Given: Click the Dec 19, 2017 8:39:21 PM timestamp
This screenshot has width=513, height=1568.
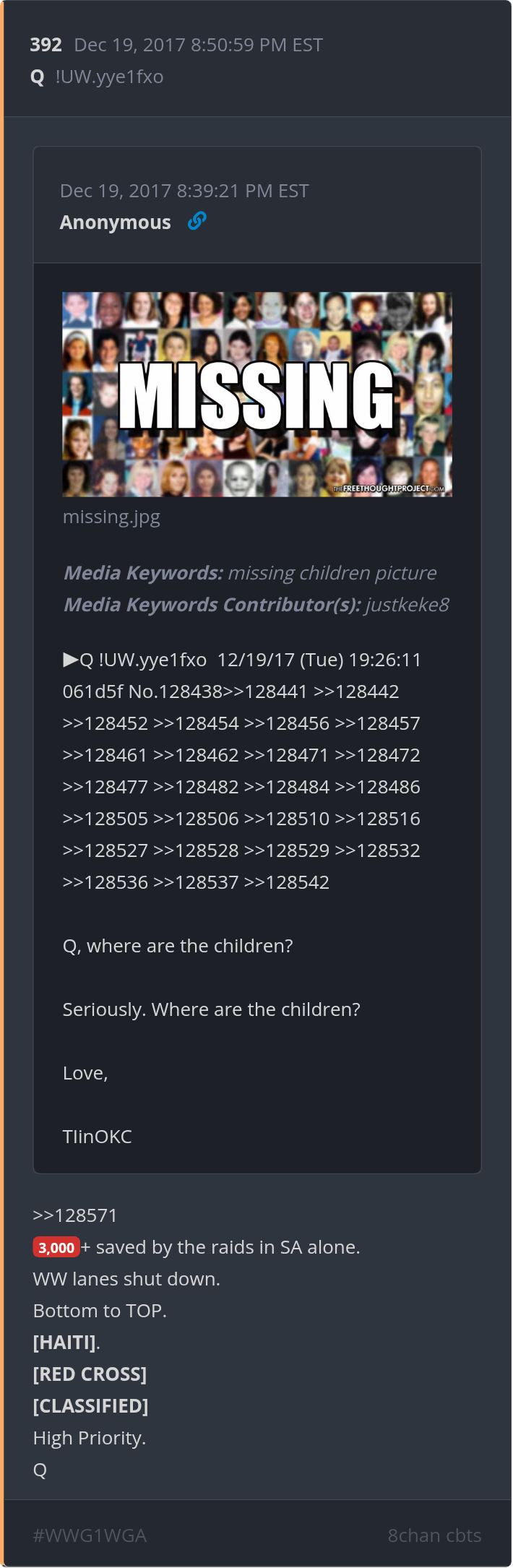Looking at the screenshot, I should [x=184, y=191].
